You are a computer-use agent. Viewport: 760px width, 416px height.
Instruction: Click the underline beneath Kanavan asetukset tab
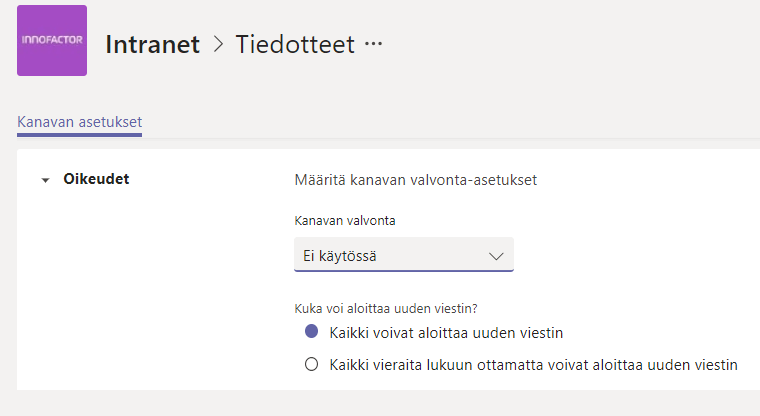coord(79,134)
